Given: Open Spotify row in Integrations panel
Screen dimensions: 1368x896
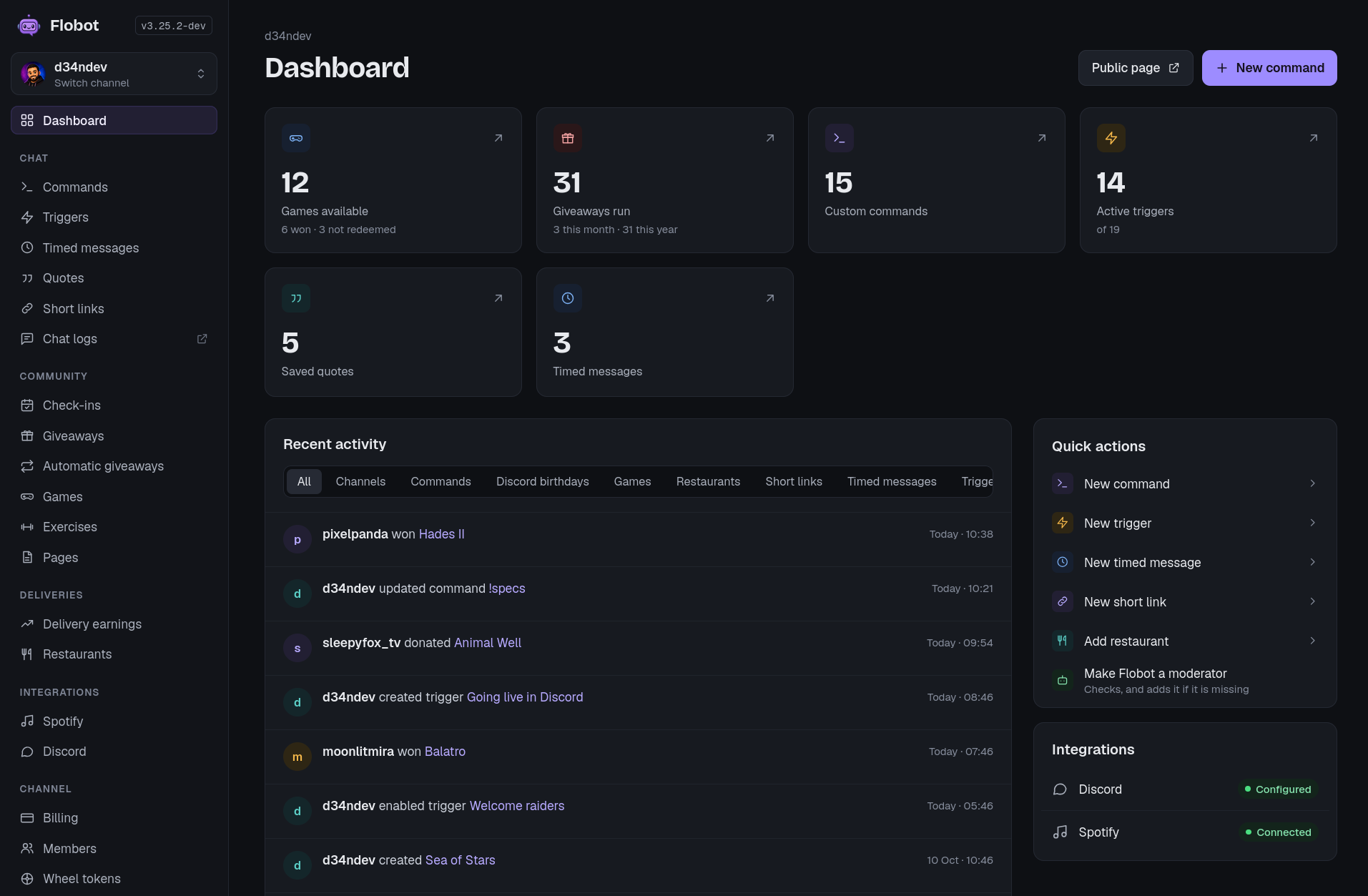Looking at the screenshot, I should point(1185,832).
